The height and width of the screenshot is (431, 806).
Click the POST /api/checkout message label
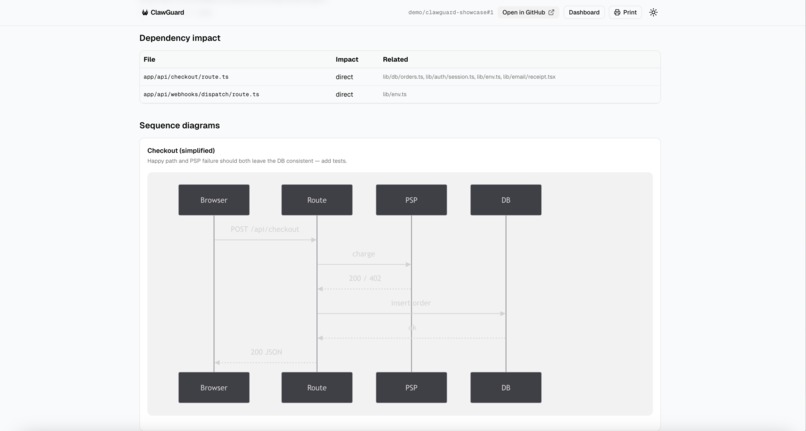coord(265,229)
